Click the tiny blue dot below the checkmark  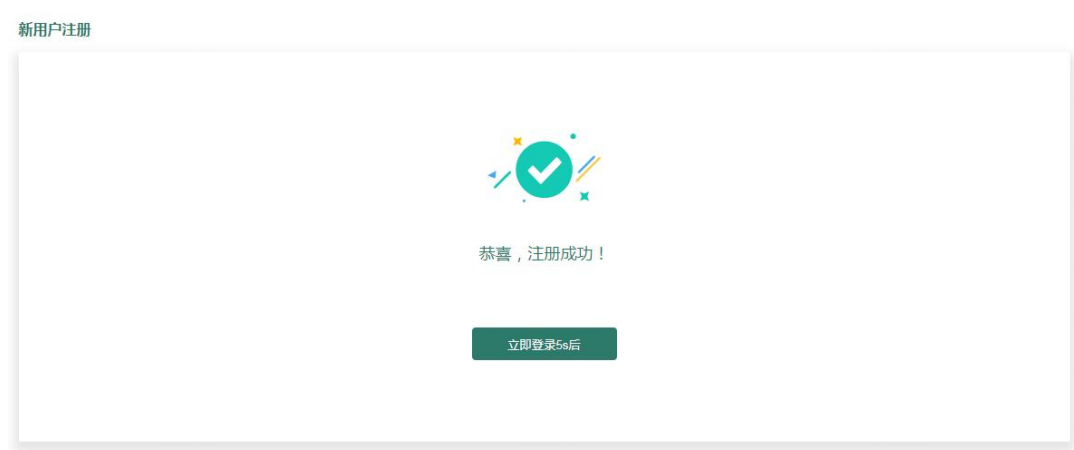(524, 201)
